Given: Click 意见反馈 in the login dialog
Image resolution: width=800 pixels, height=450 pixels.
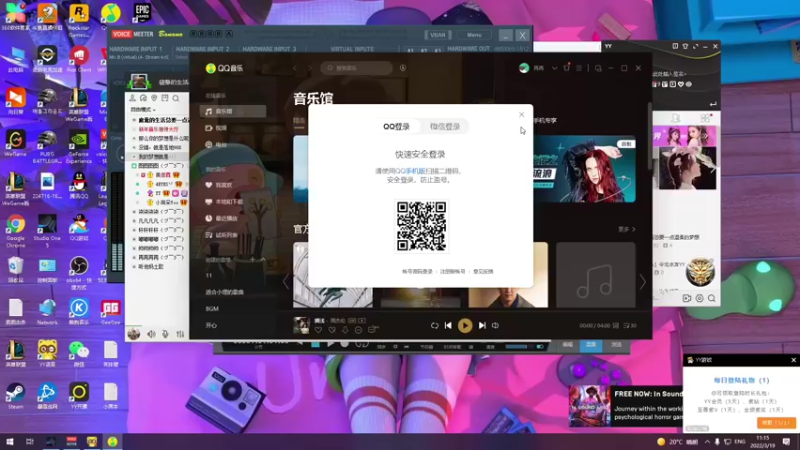Looking at the screenshot, I should (483, 271).
